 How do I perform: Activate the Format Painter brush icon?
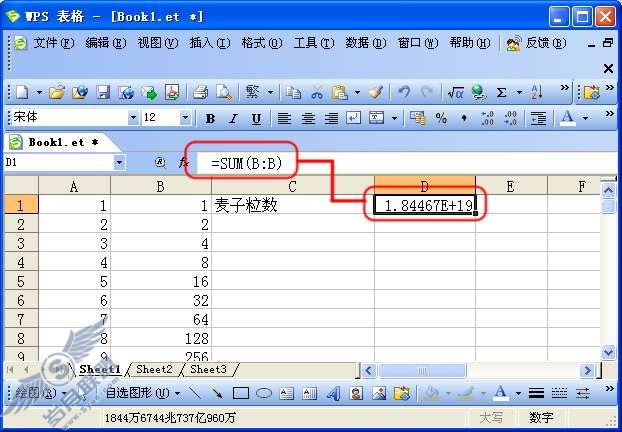tap(375, 93)
